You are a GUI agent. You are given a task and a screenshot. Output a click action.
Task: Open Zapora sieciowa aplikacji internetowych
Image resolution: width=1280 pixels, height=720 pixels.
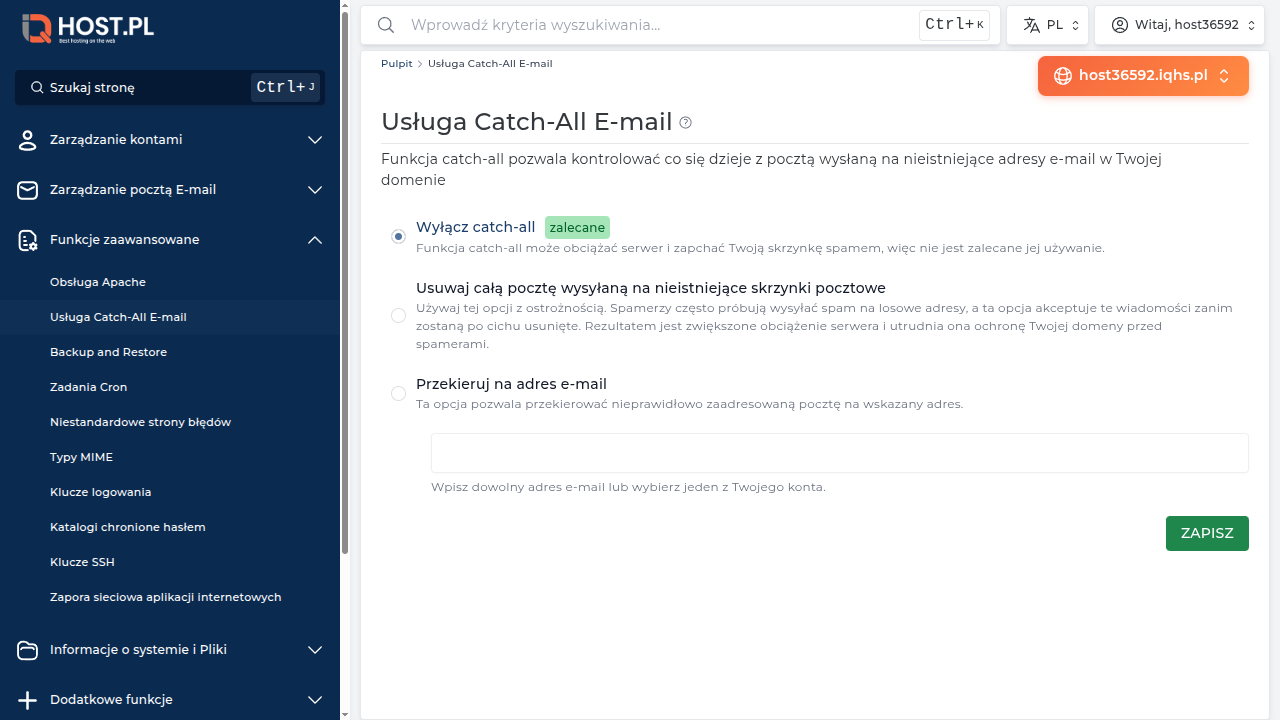165,597
